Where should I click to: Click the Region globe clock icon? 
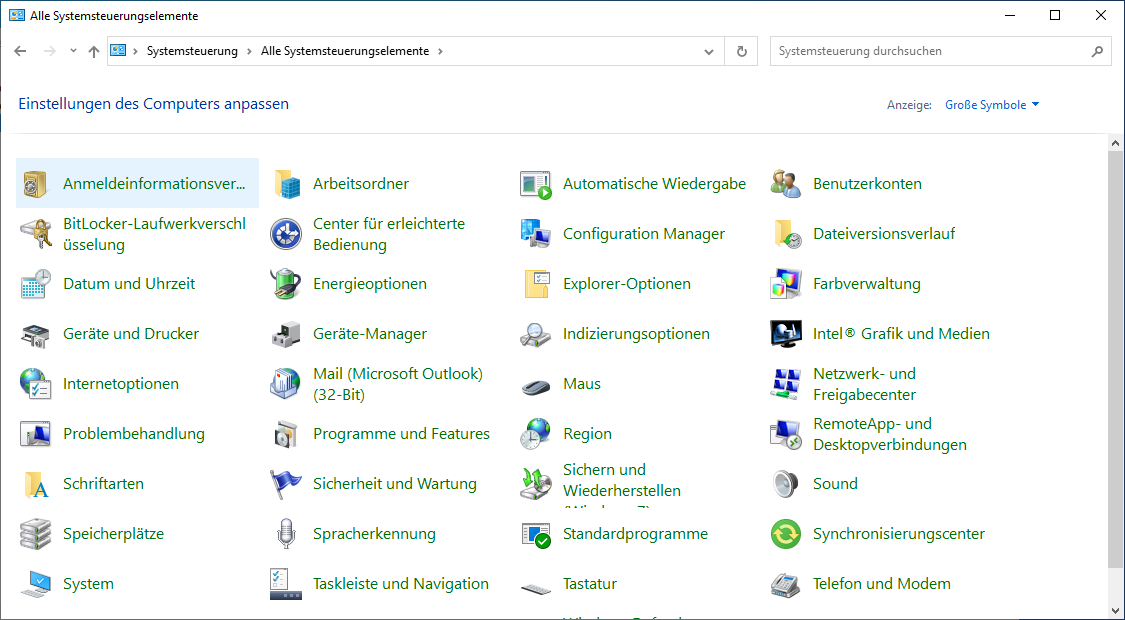tap(535, 434)
